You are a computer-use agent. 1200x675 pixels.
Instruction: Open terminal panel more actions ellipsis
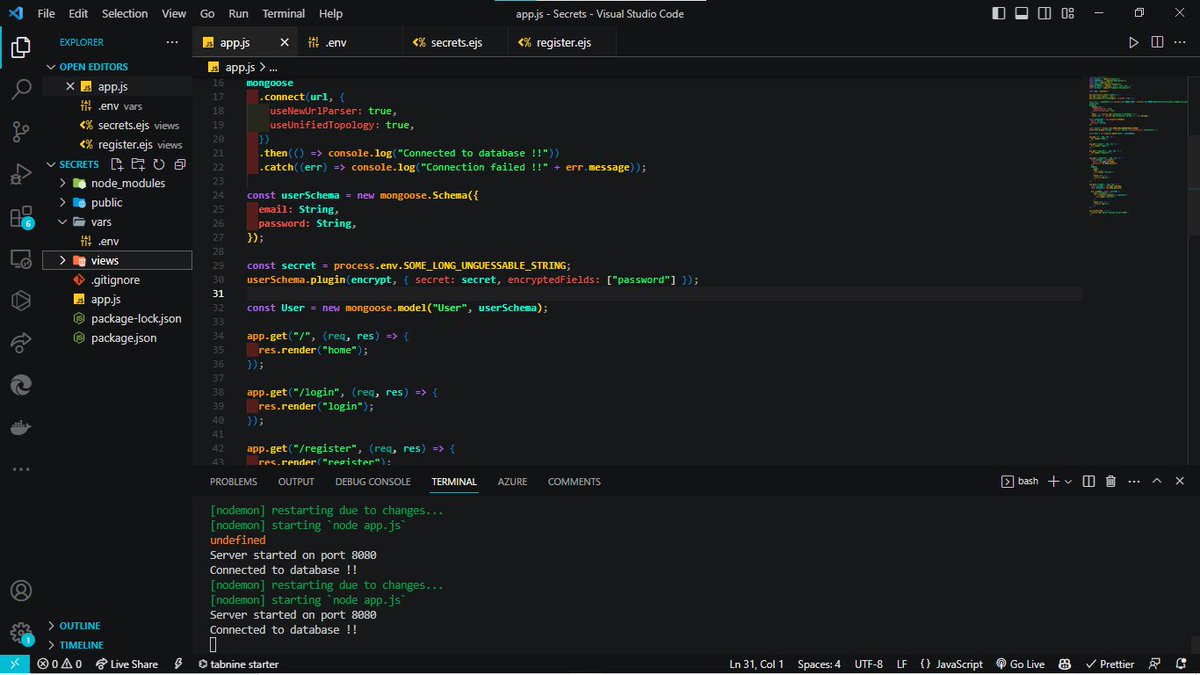coord(1133,481)
